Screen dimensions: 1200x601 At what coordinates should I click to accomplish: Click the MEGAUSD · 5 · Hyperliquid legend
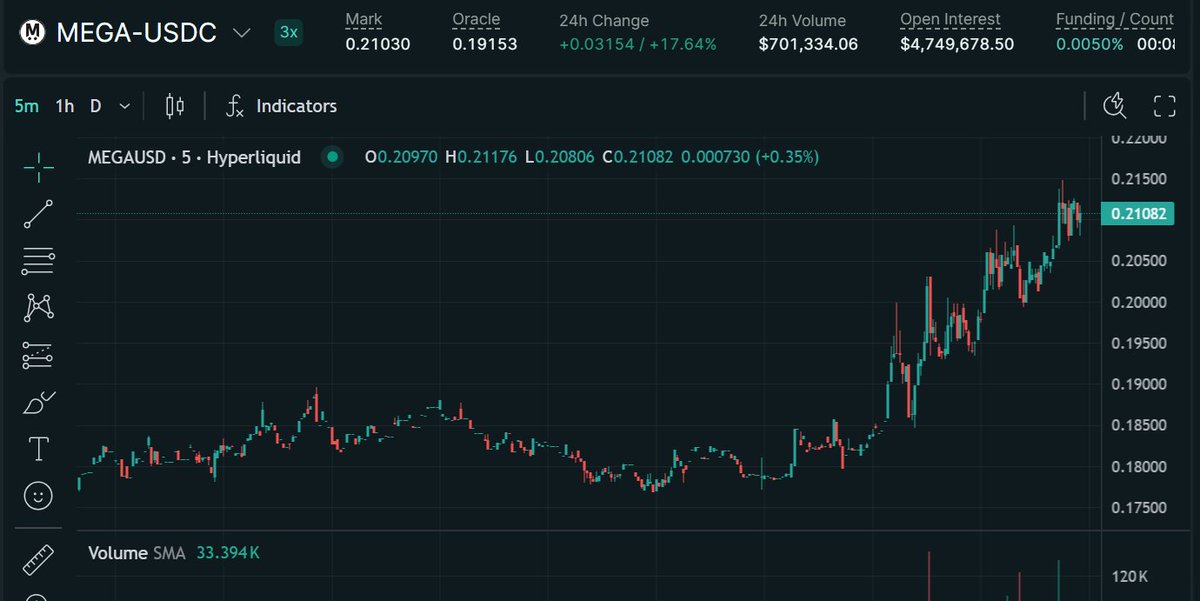point(195,157)
